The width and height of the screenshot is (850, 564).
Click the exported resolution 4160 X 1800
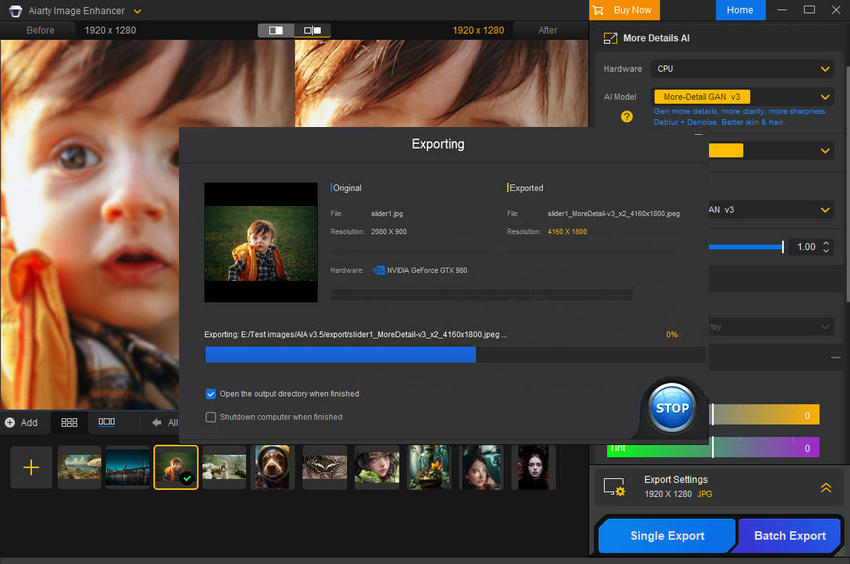coord(567,232)
